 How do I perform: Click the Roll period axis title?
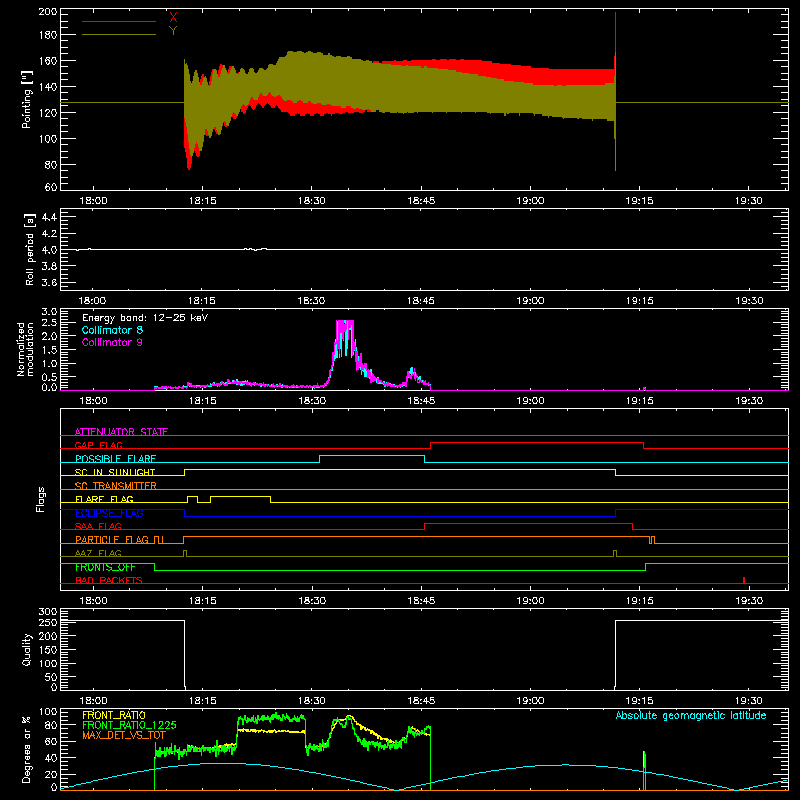[30, 249]
